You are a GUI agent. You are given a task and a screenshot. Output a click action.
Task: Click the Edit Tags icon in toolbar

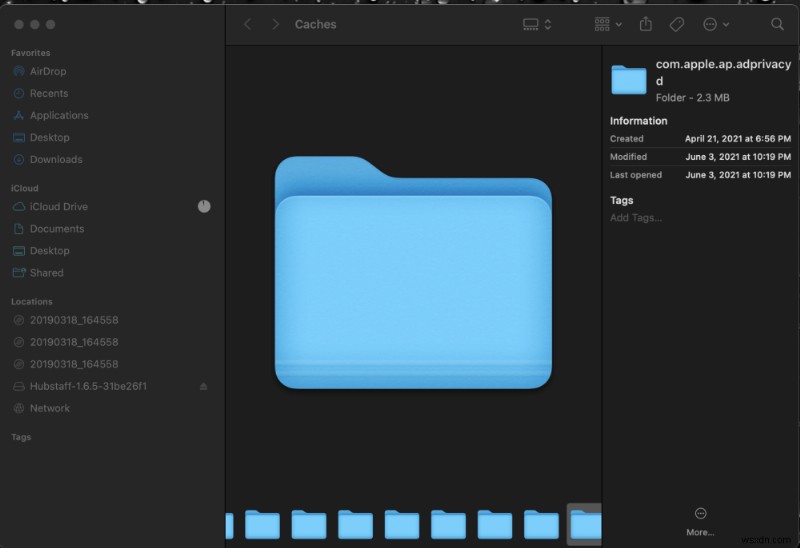(676, 24)
